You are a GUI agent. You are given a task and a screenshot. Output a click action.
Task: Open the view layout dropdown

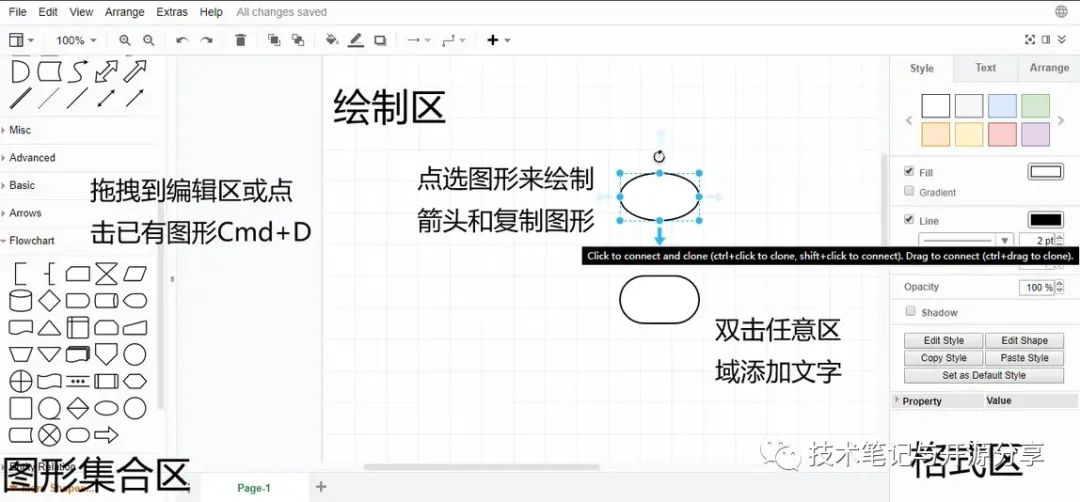21,41
